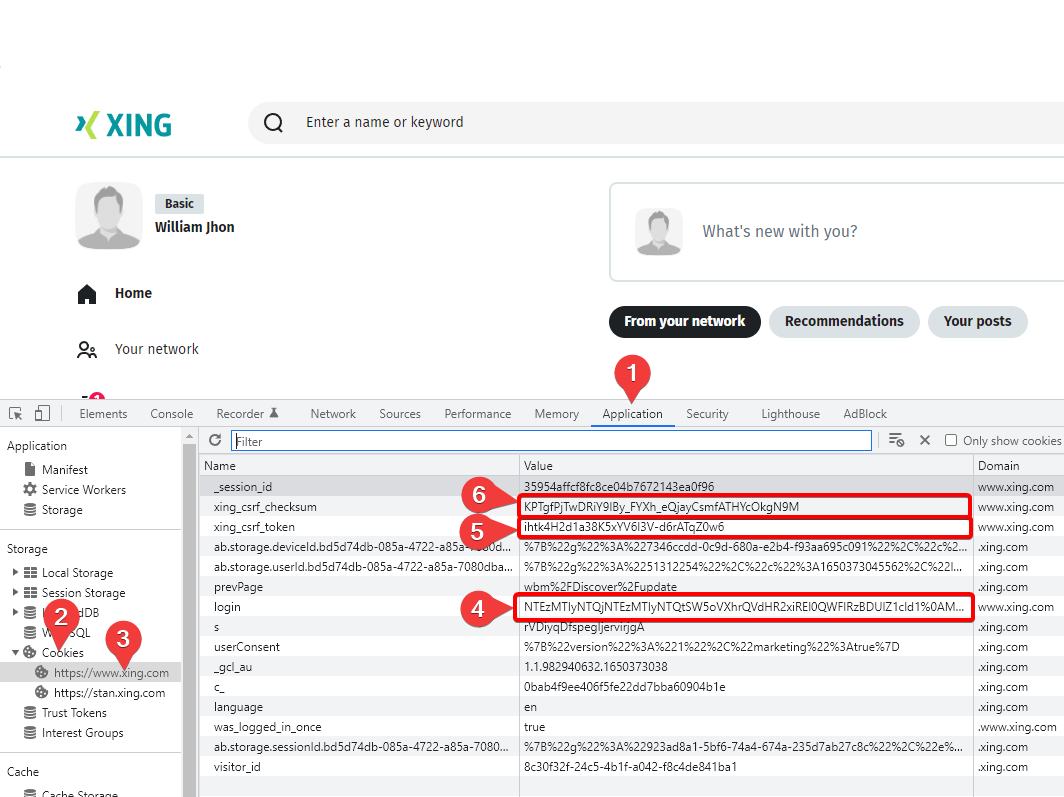This screenshot has height=797, width=1064.
Task: Switch to the Lighthouse tab
Action: pyautogui.click(x=791, y=414)
